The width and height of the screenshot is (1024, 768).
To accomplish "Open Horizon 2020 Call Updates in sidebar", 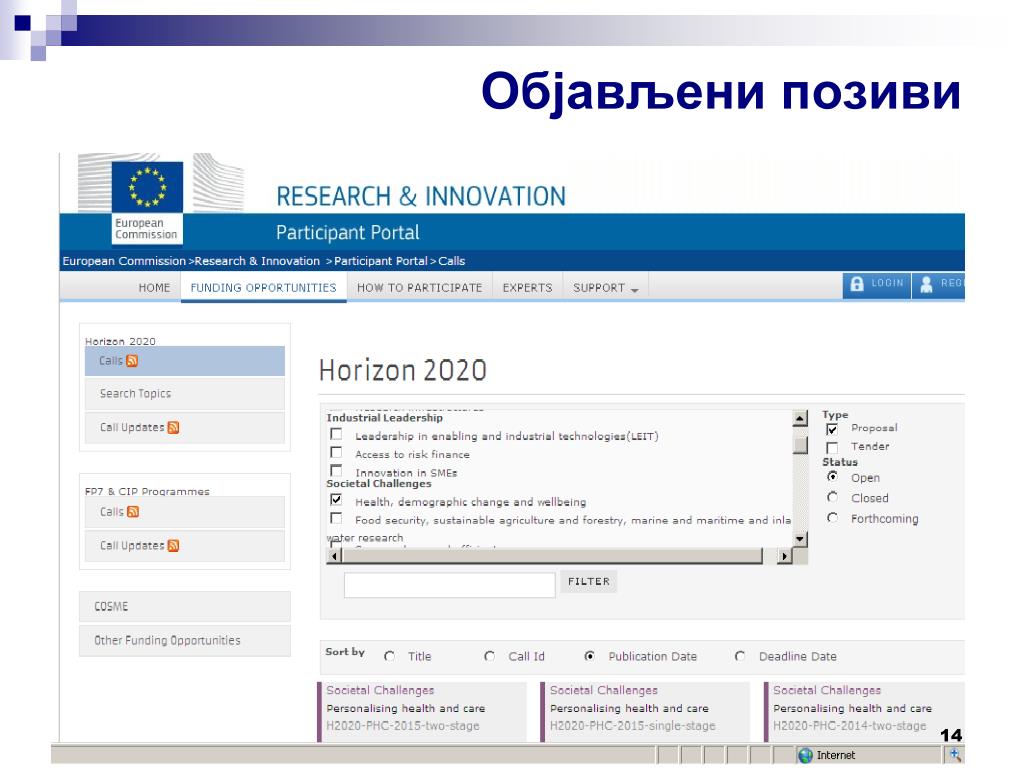I will tap(185, 428).
